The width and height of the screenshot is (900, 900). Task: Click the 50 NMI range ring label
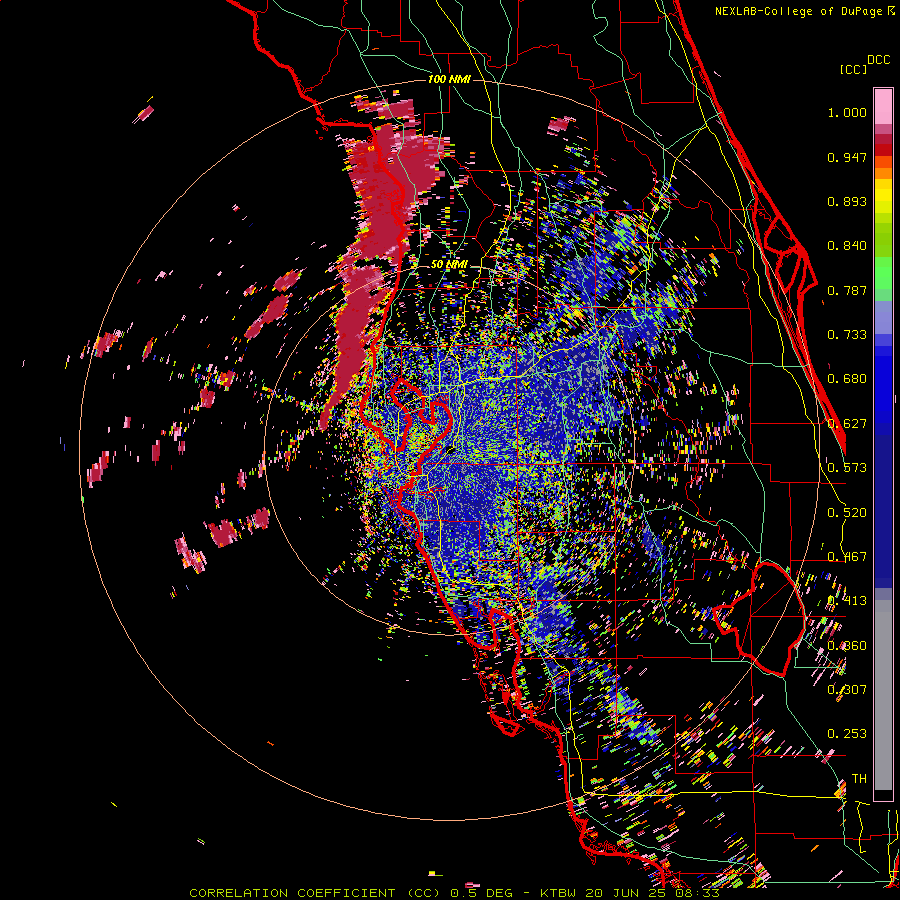[449, 265]
